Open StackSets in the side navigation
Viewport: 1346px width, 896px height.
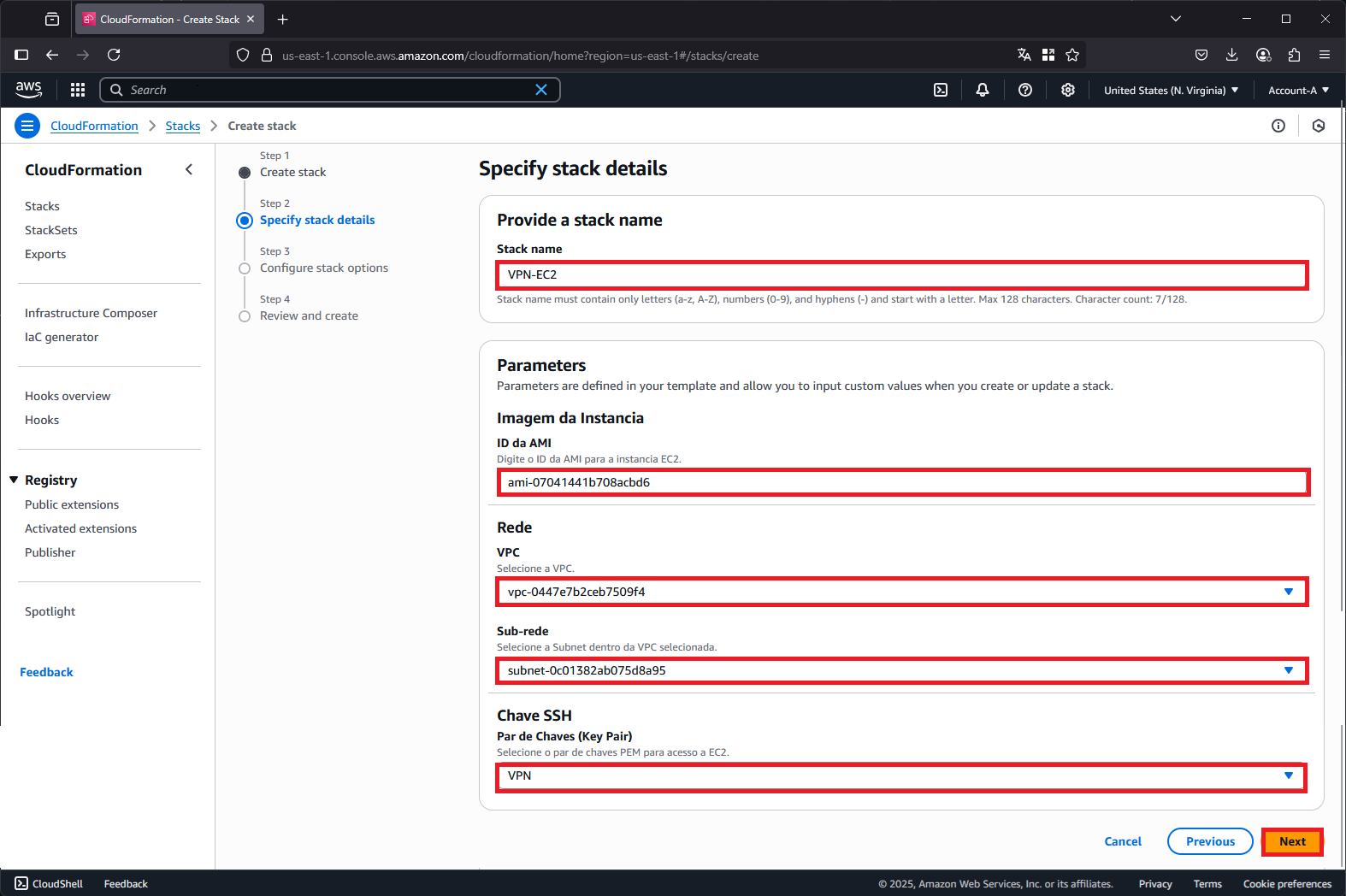51,230
